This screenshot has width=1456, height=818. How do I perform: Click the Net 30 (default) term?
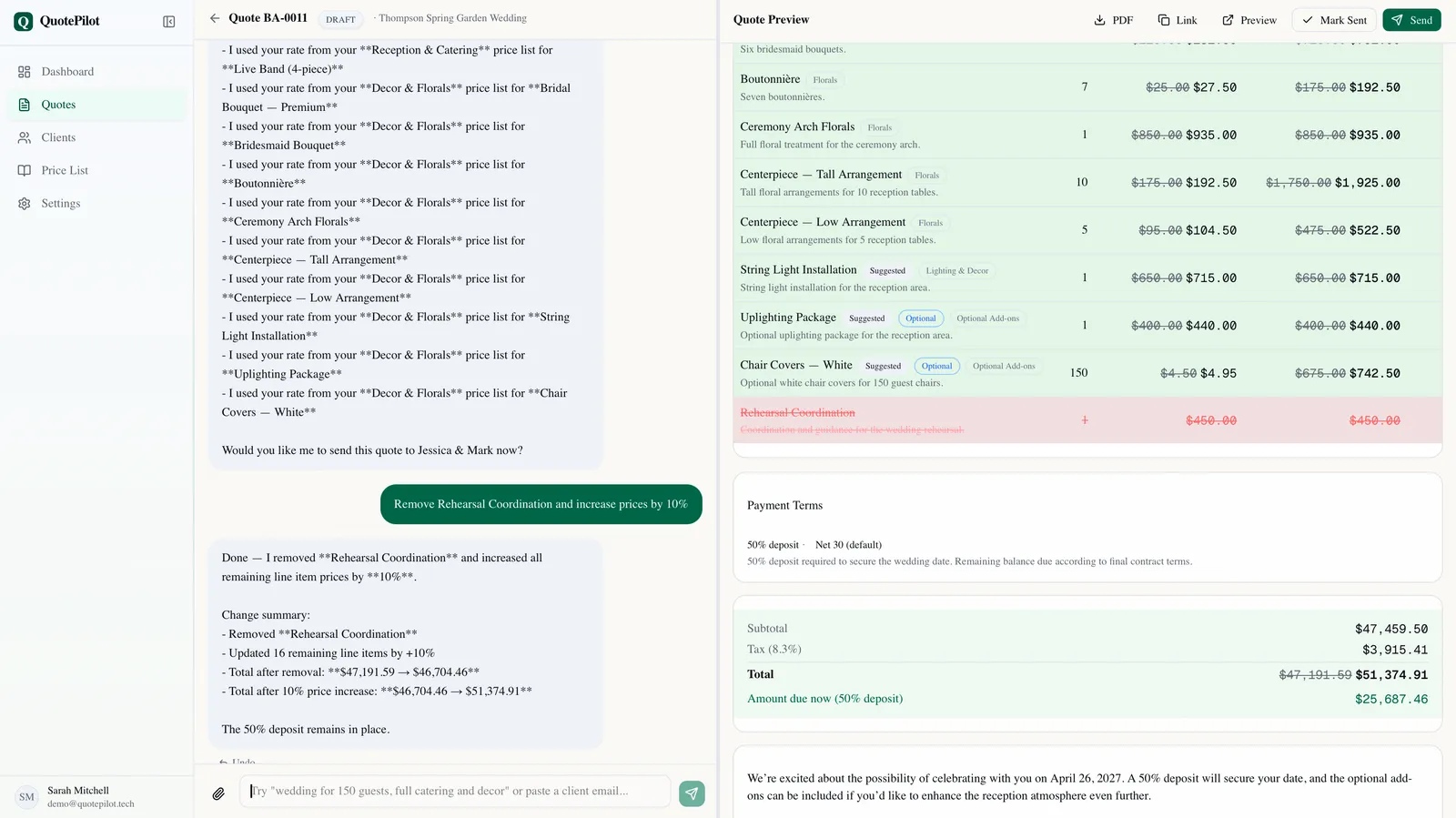[848, 545]
